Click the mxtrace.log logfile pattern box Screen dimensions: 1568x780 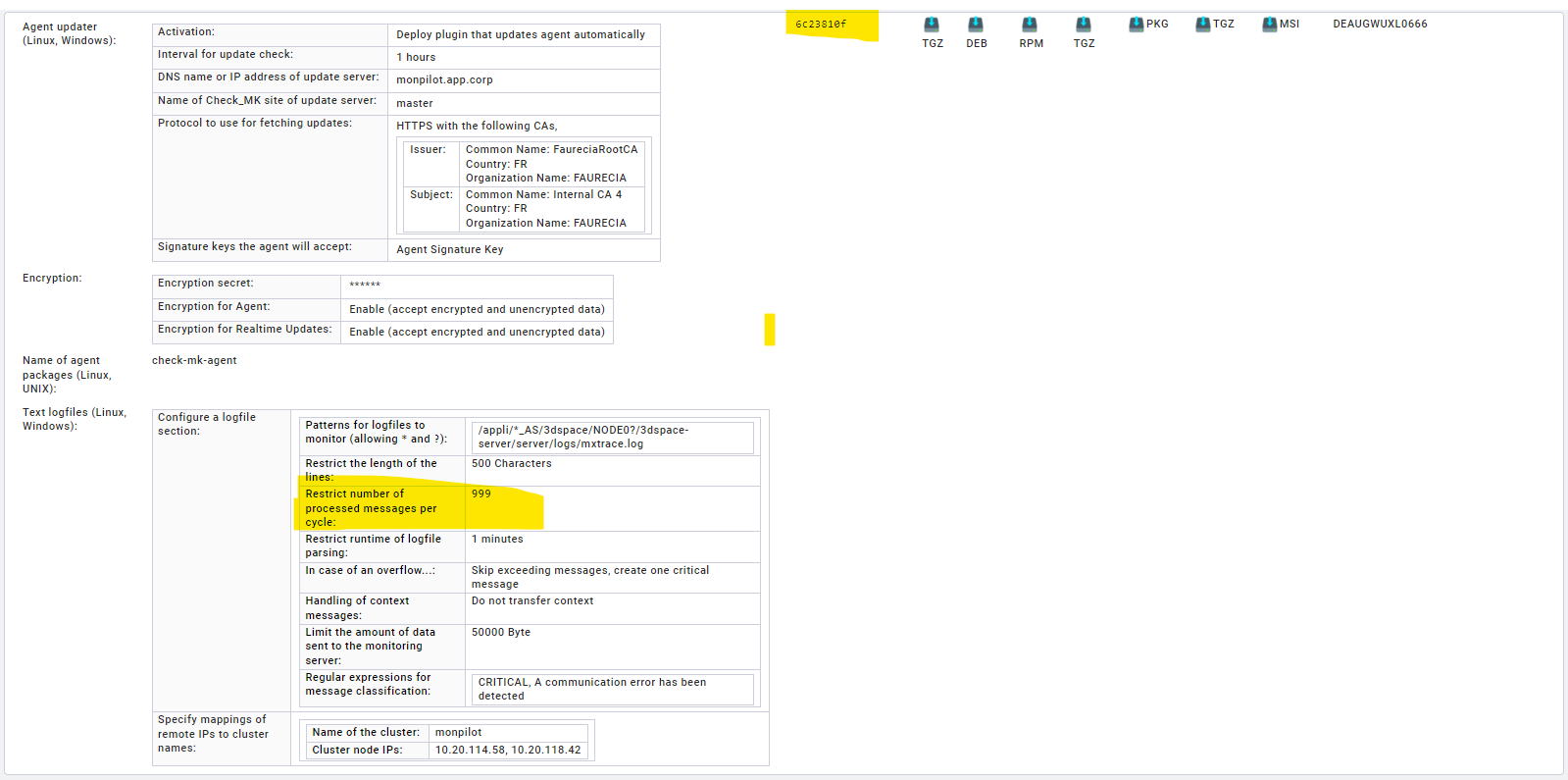613,438
